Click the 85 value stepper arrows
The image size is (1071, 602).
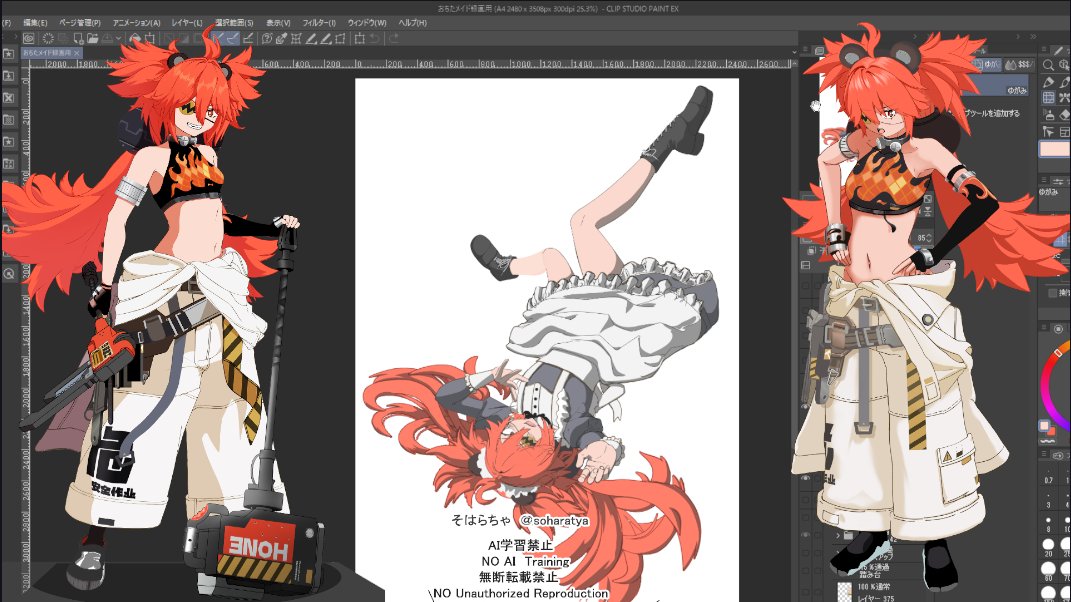[929, 238]
